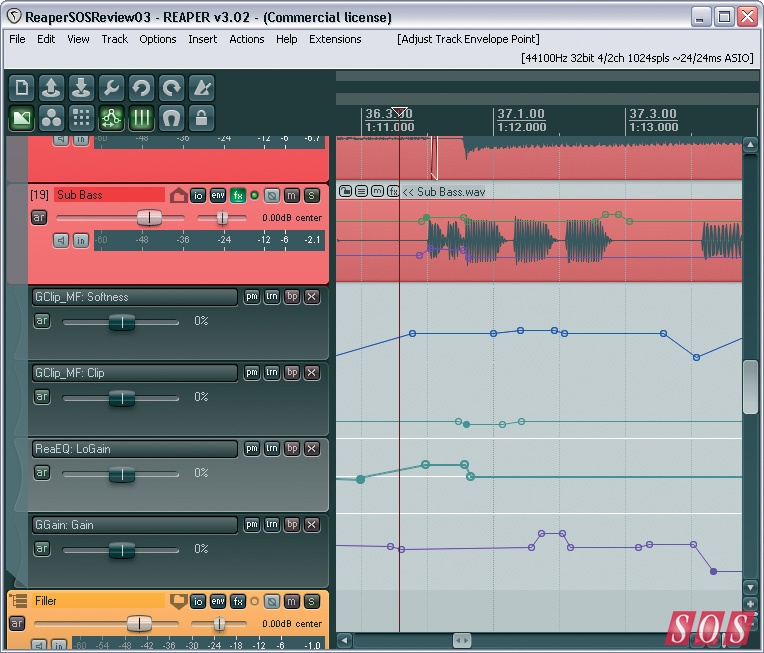
Task: Toggle move envelope points with items icon
Action: coord(111,118)
